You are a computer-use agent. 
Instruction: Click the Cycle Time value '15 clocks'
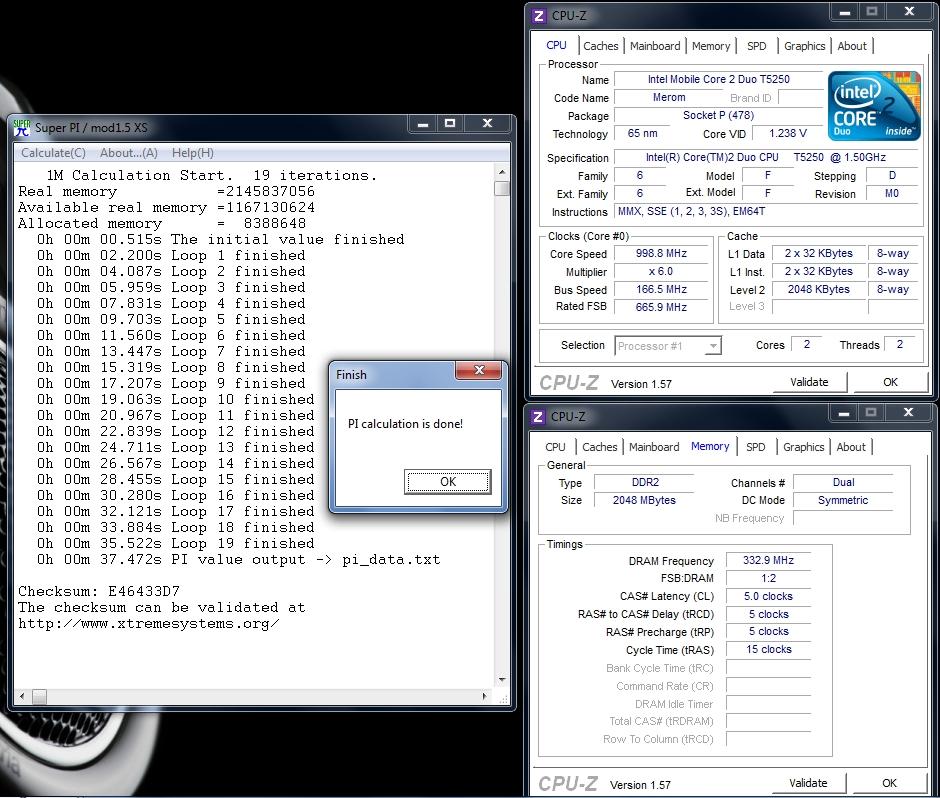768,649
